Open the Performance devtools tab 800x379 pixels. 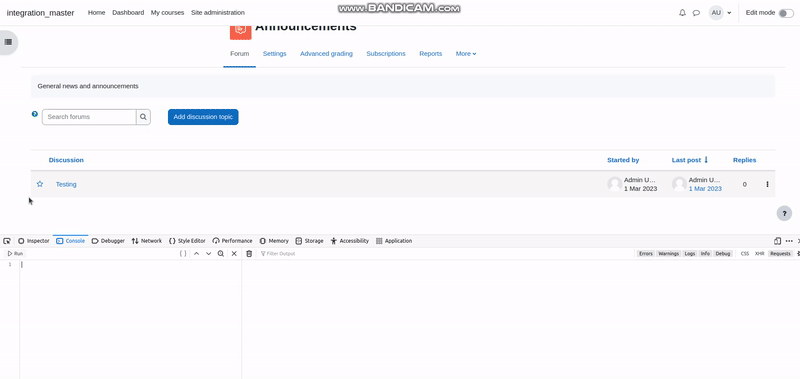pyautogui.click(x=233, y=241)
